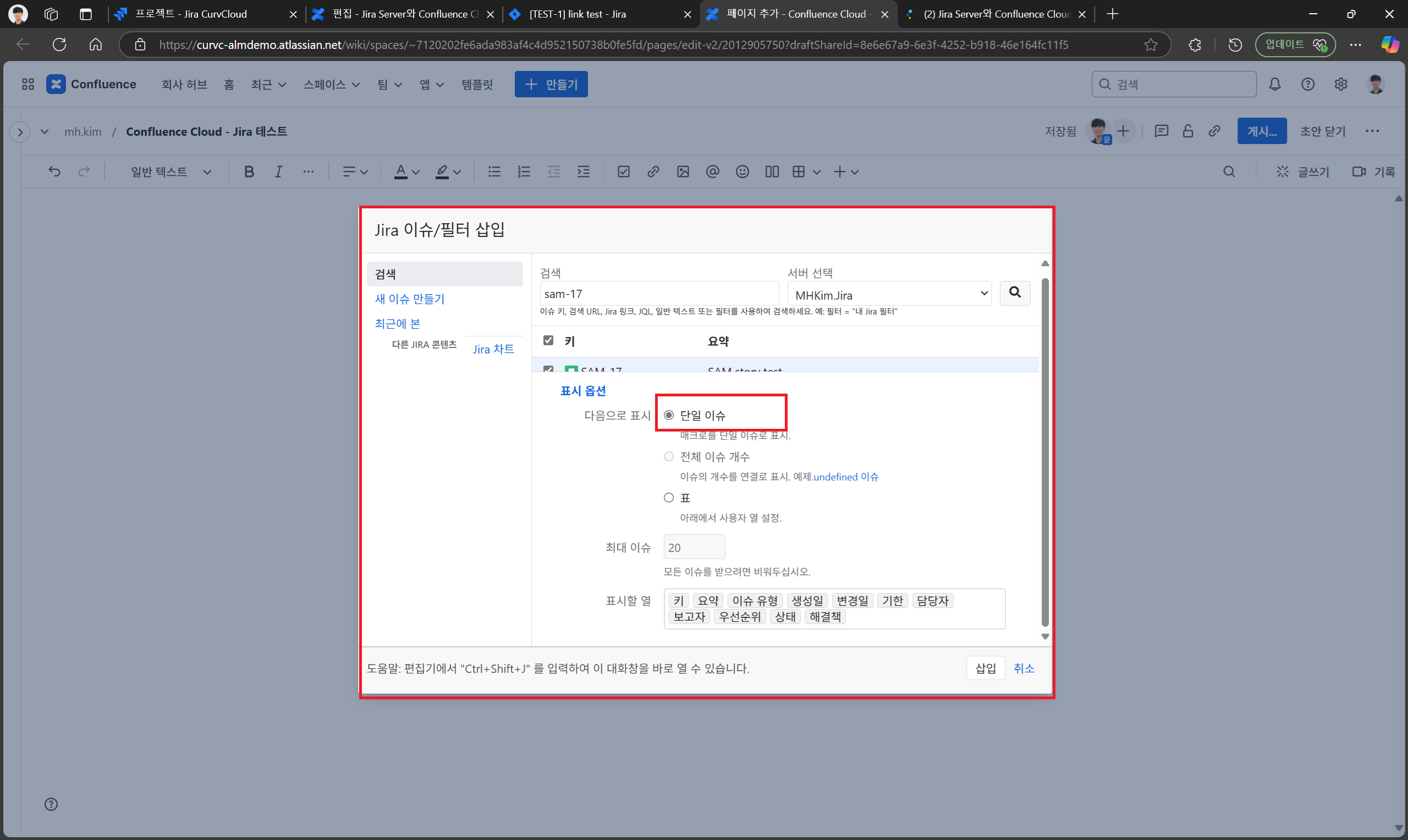The height and width of the screenshot is (840, 1408).
Task: Select the 표 radio option
Action: click(669, 498)
